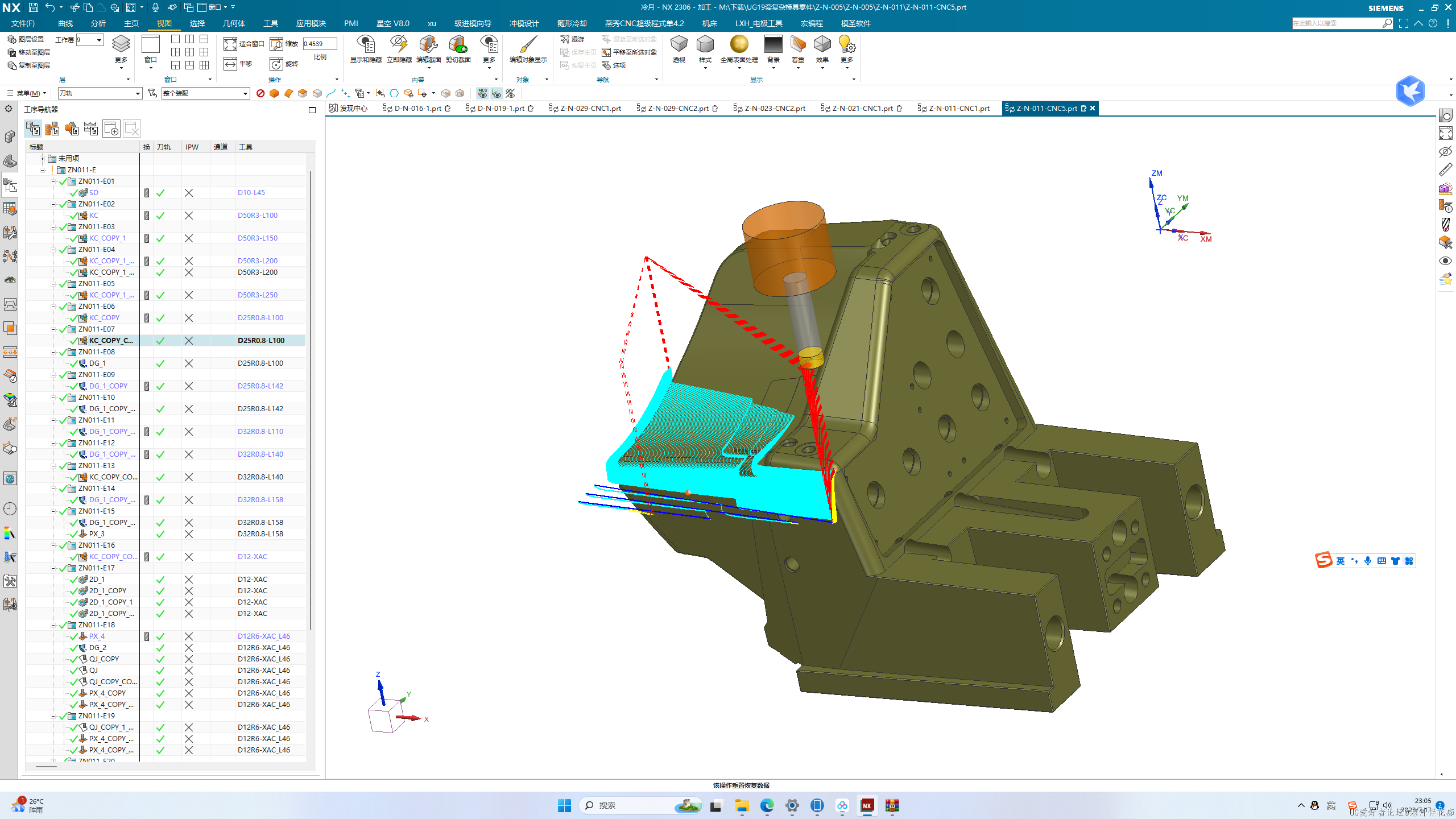Expand the 样式 render style dropdown

click(705, 68)
